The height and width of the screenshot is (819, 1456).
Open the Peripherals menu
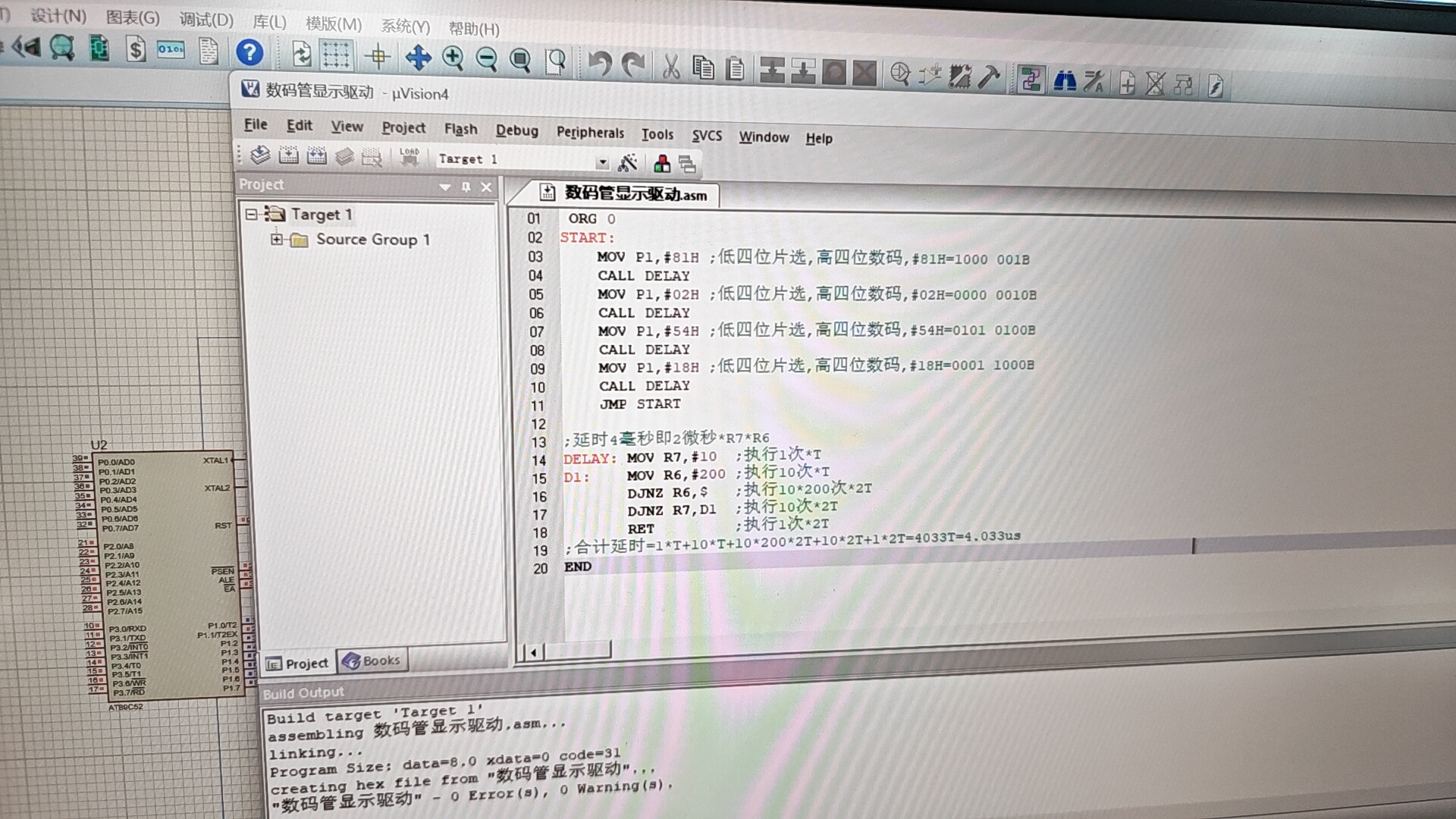point(590,133)
